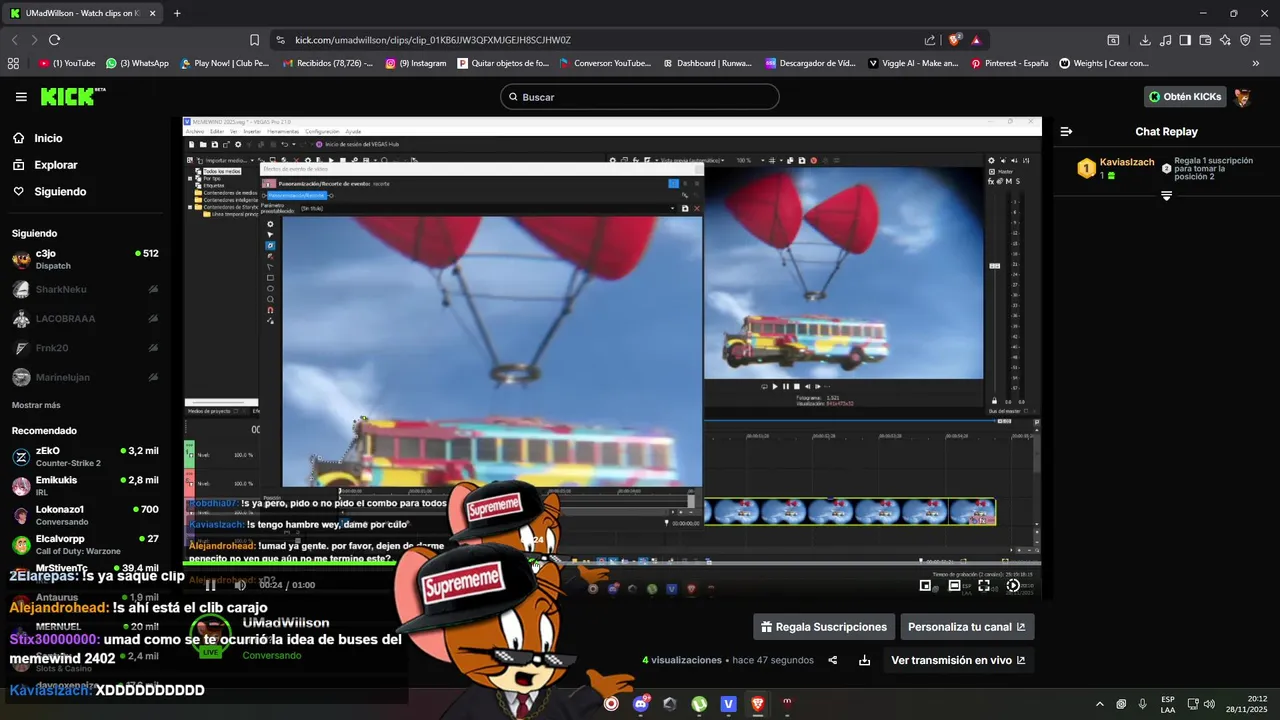Open the user avatar menu on Kick
1280x720 pixels.
1242,97
